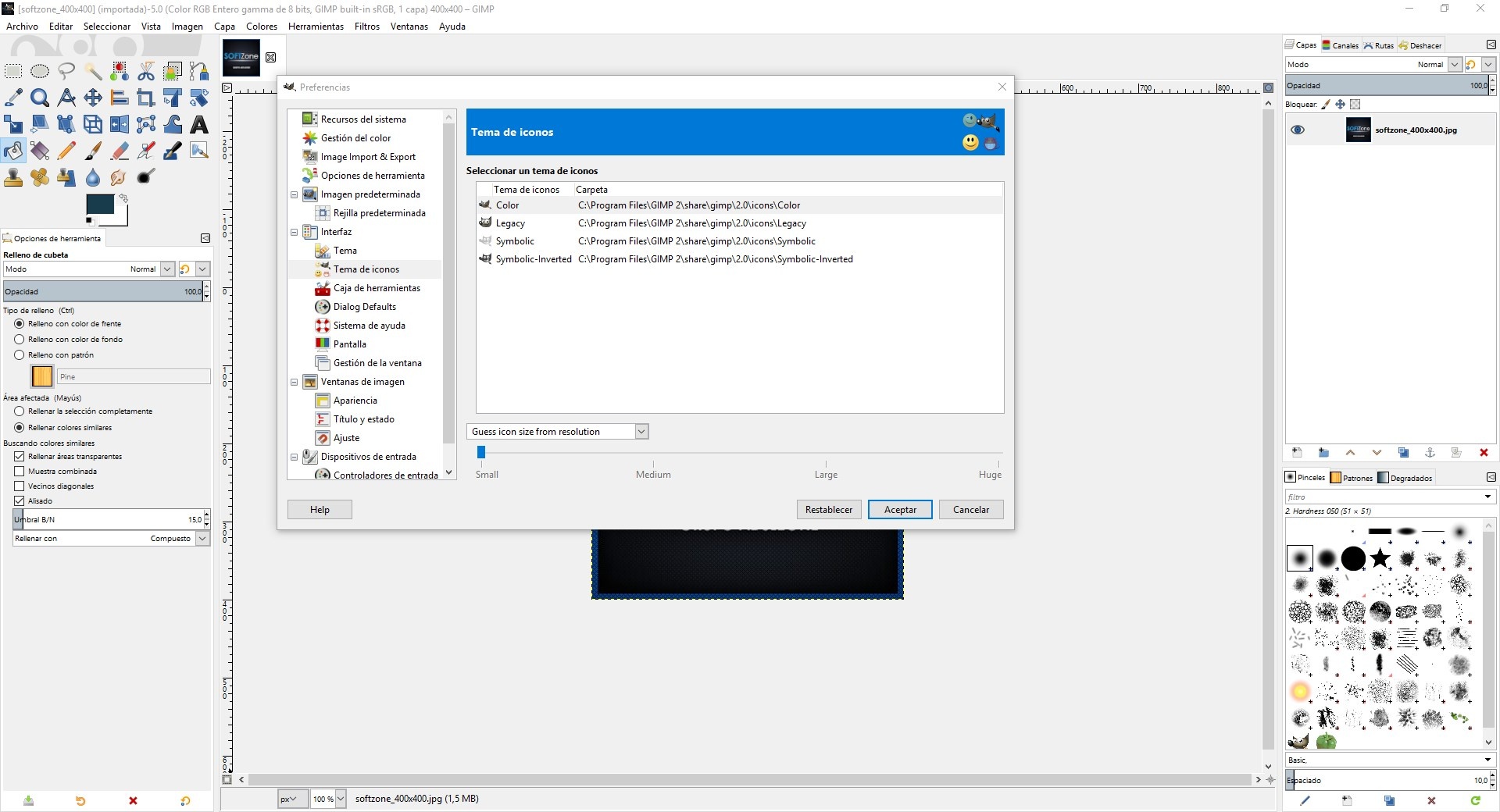The image size is (1500, 812).
Task: Select the Ellipse Select tool
Action: click(40, 72)
